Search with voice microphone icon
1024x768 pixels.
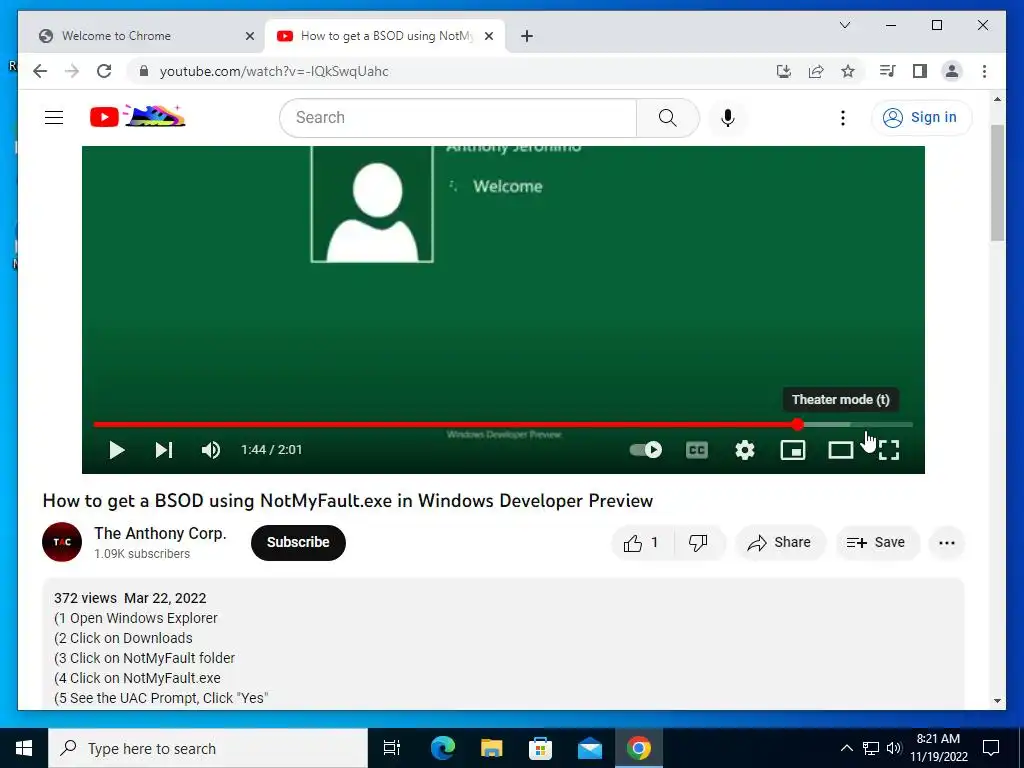tap(728, 118)
